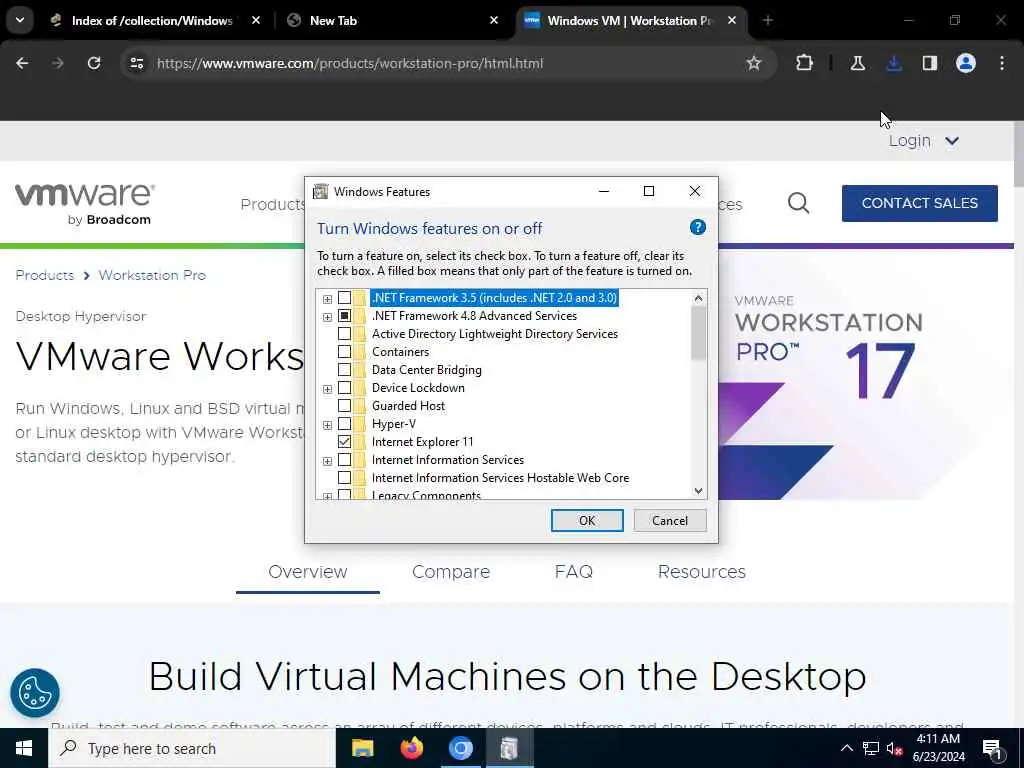Check Active Directory Lightweight Directory Services
Viewport: 1024px width, 768px height.
[x=344, y=334]
